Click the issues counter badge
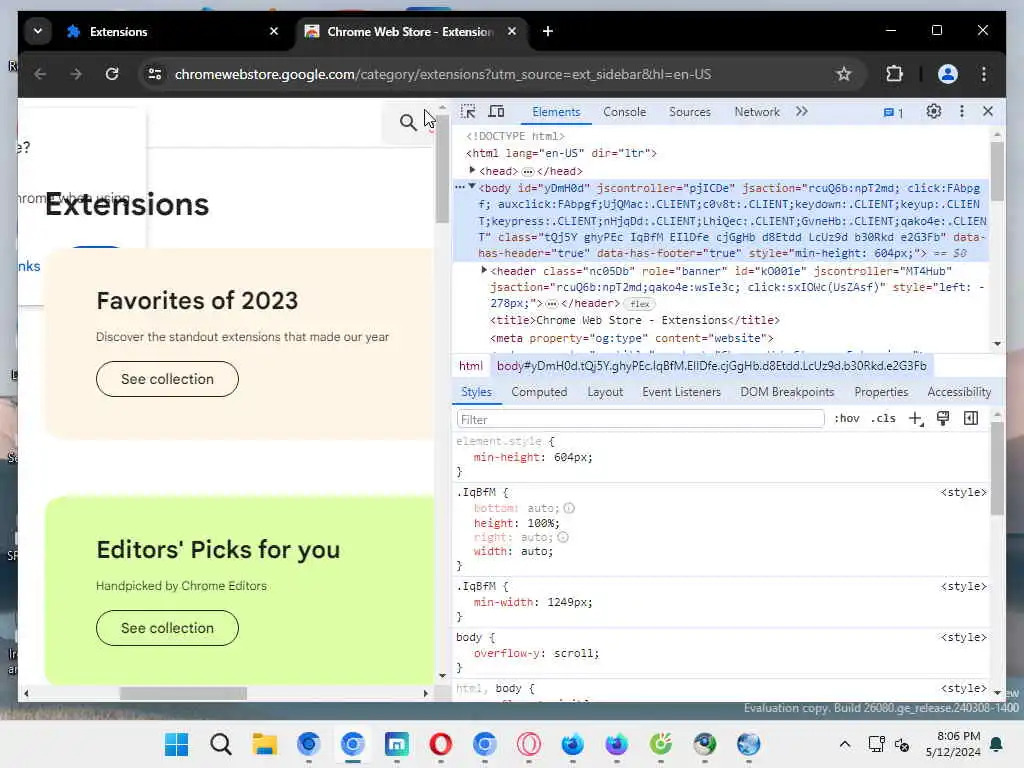 [x=893, y=112]
